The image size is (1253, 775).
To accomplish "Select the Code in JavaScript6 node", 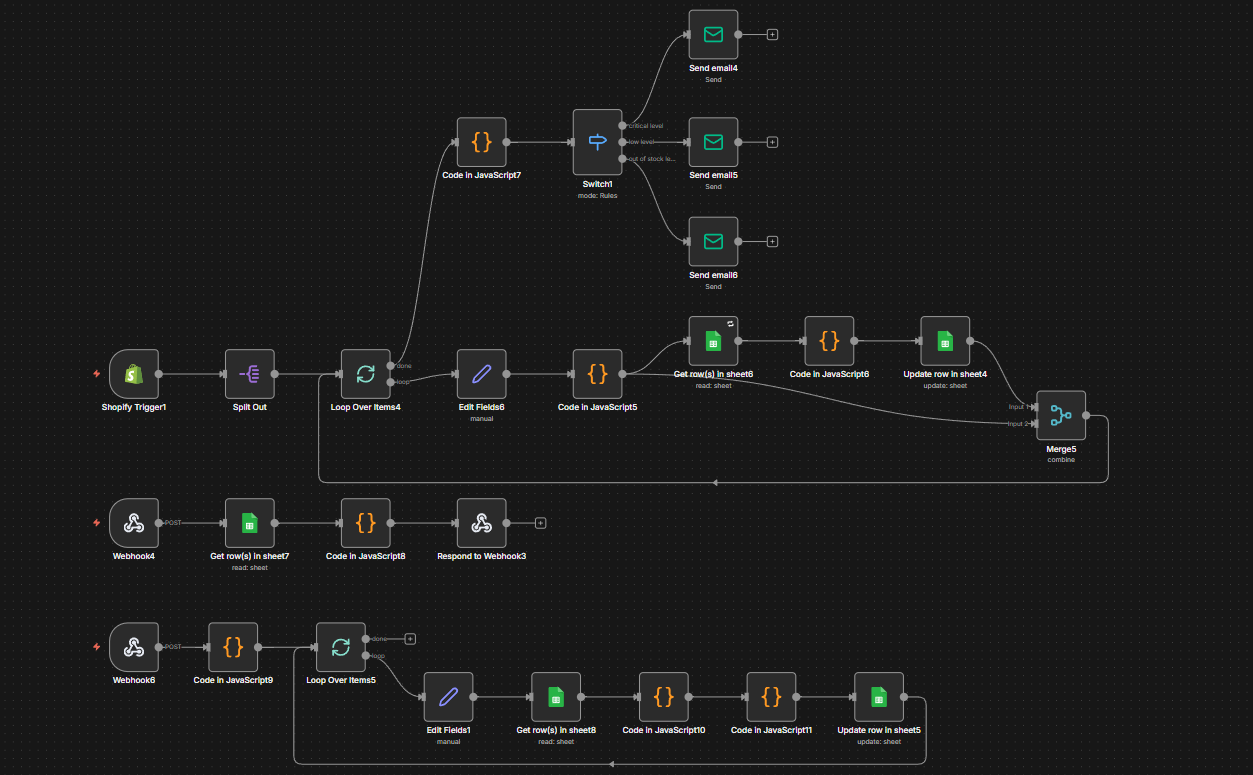I will (x=829, y=341).
